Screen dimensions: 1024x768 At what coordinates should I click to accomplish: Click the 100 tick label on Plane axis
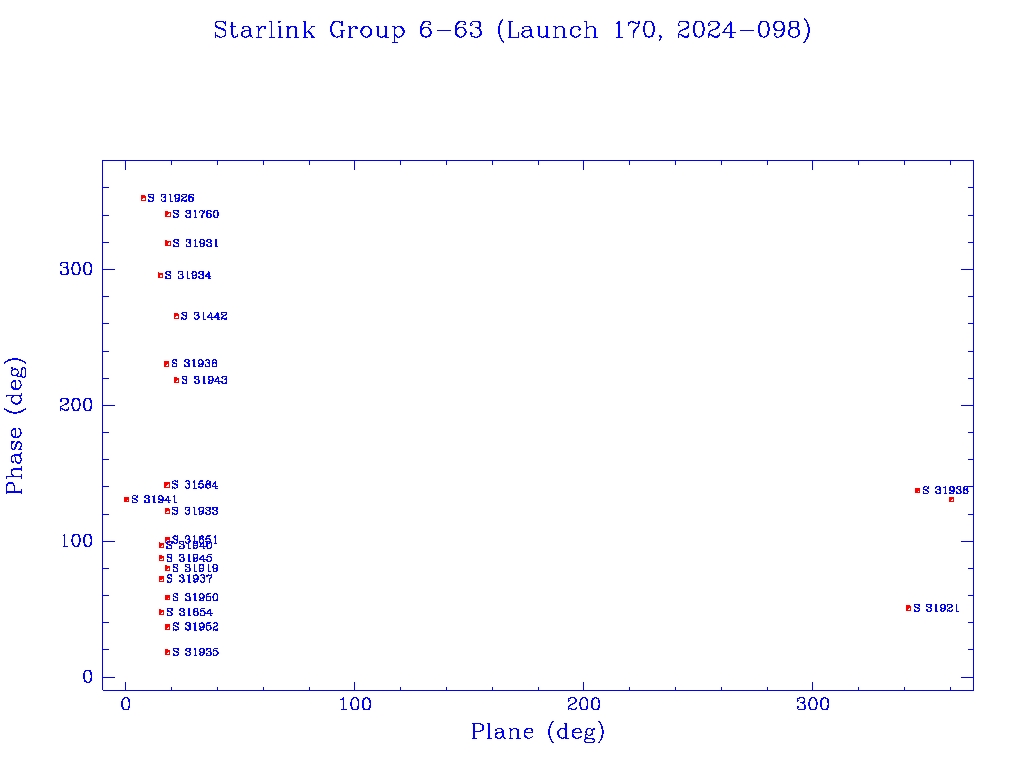(355, 705)
